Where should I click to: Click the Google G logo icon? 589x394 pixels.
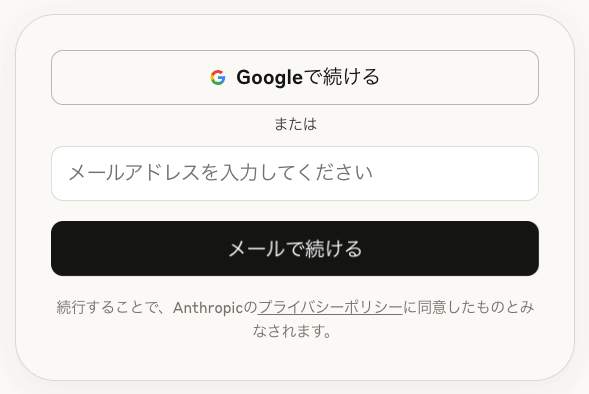pyautogui.click(x=218, y=77)
